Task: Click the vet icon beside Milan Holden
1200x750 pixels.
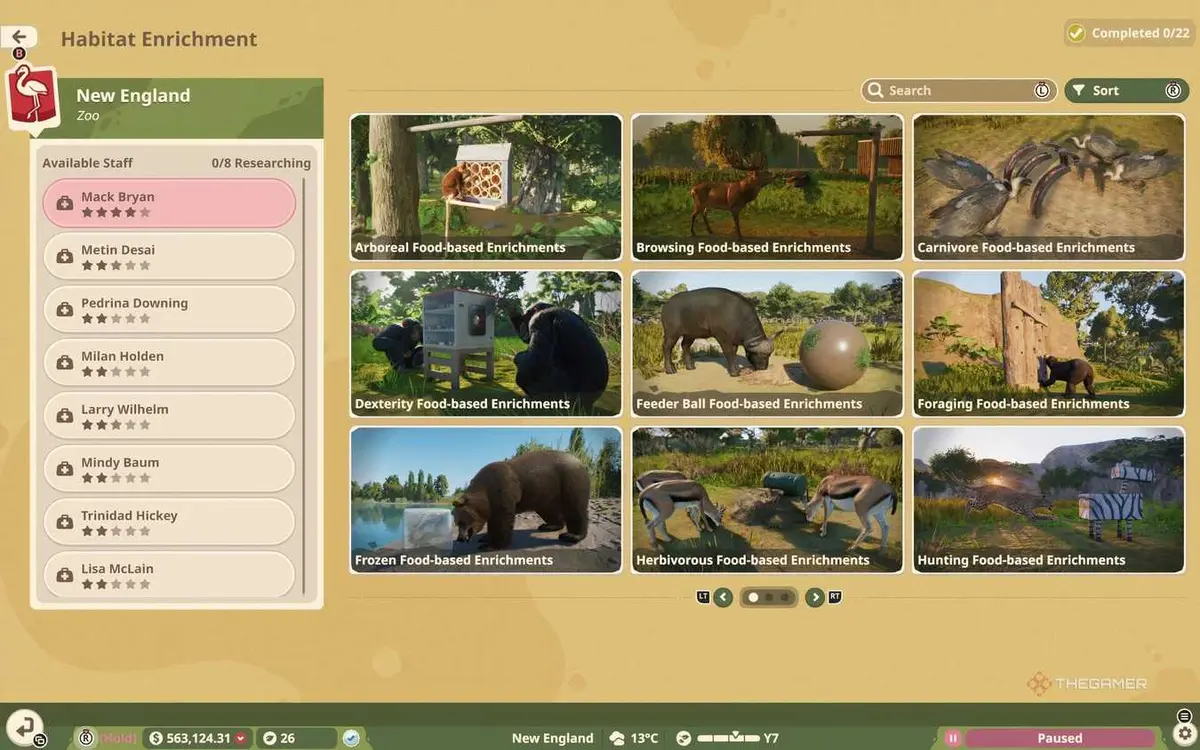Action: coord(65,362)
